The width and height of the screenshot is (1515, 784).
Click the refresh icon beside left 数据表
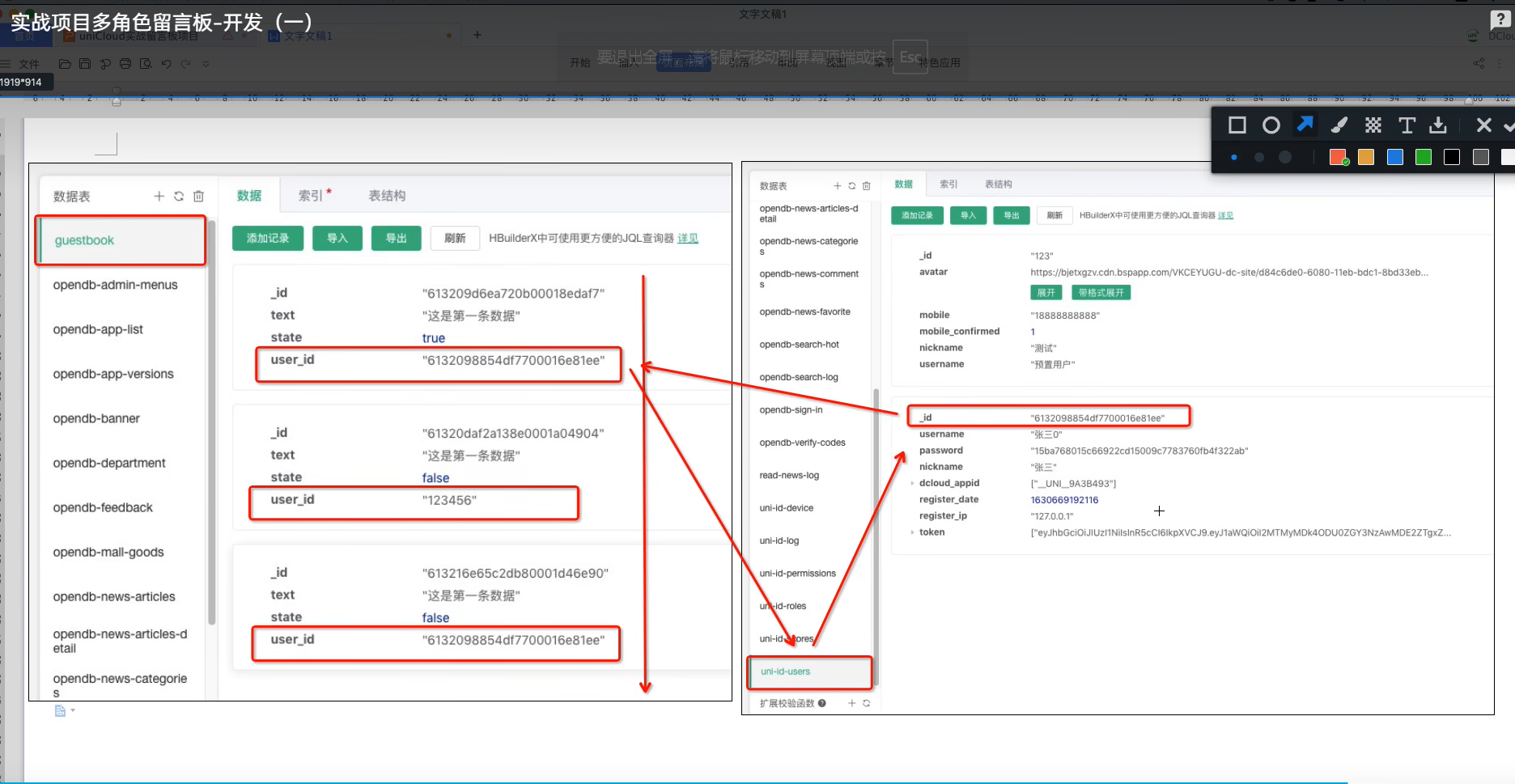pos(179,196)
